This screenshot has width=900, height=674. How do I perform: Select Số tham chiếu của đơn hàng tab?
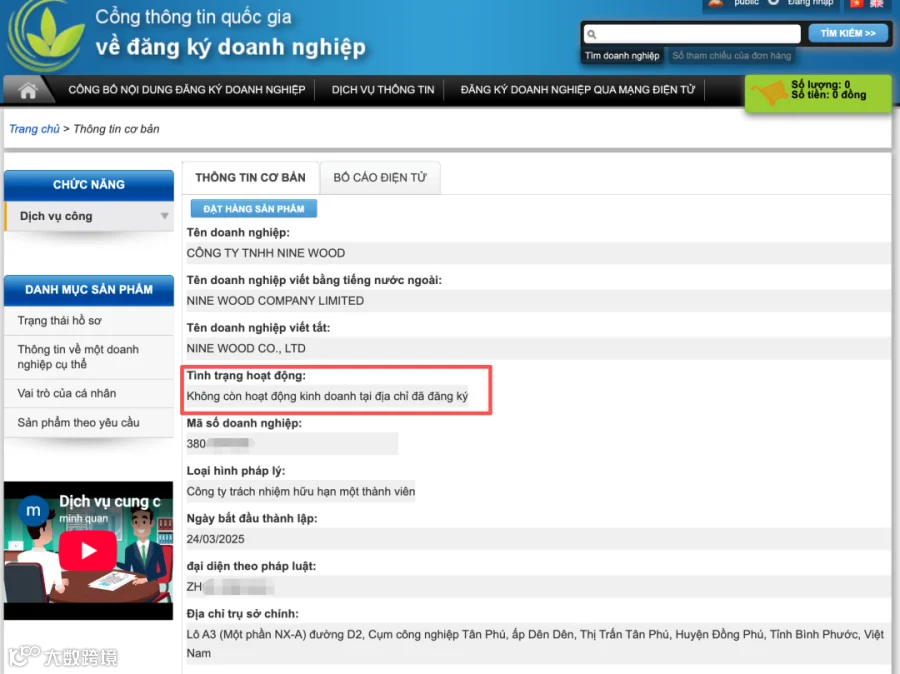[731, 56]
